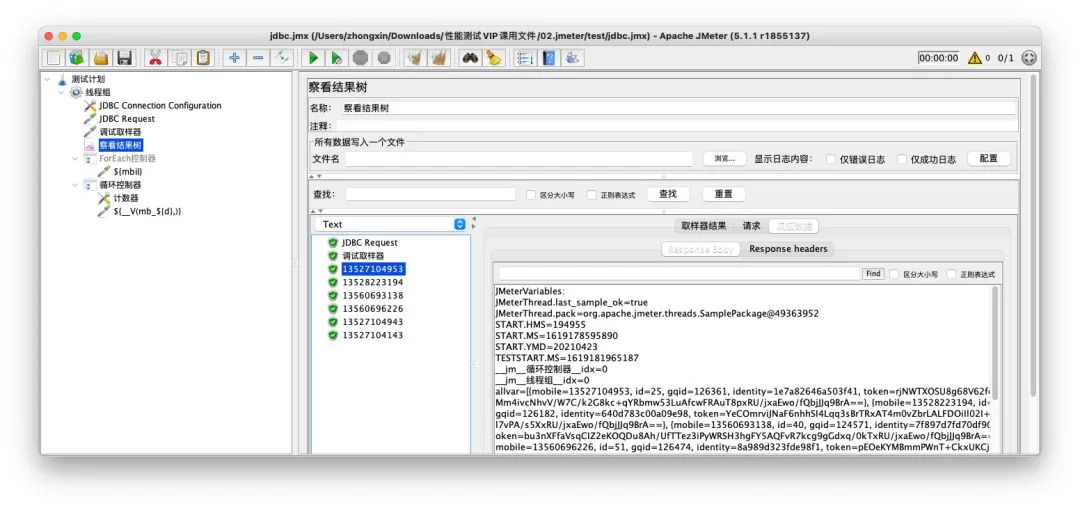Screen dimensions: 1080x508
Task: Open the Templates icon in toolbar
Action: click(x=76, y=58)
